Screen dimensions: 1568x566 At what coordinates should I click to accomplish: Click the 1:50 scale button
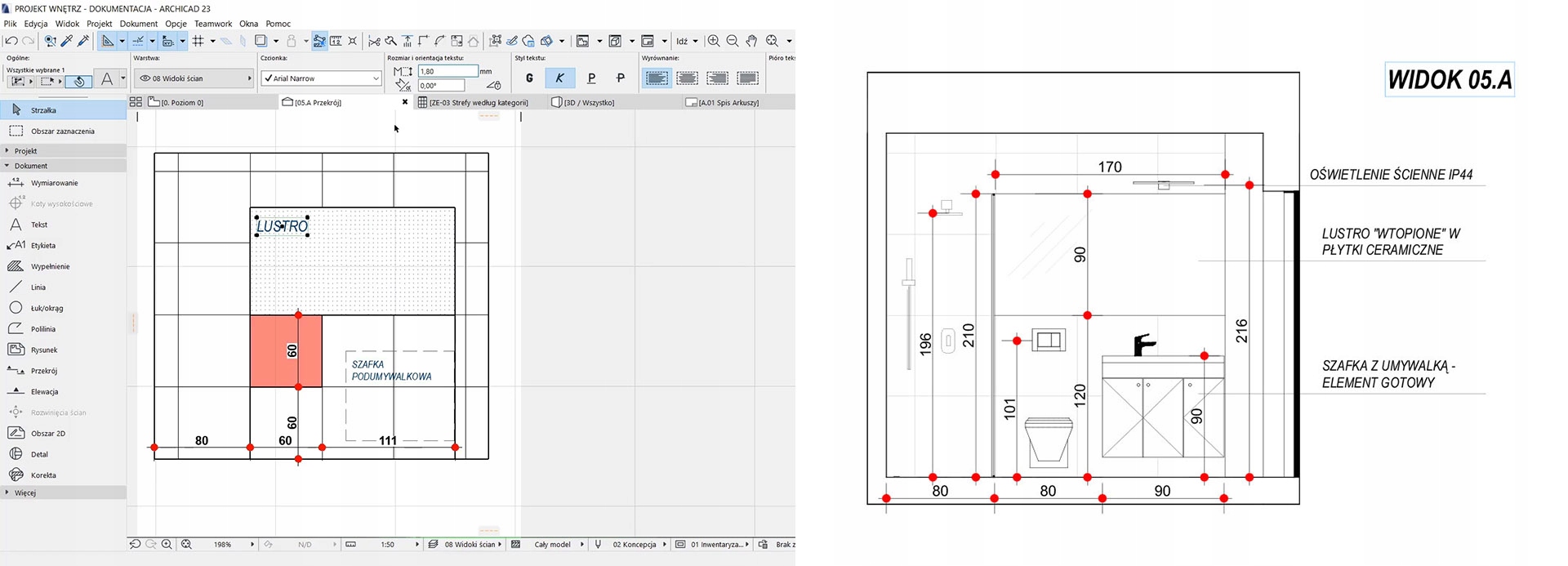click(388, 544)
